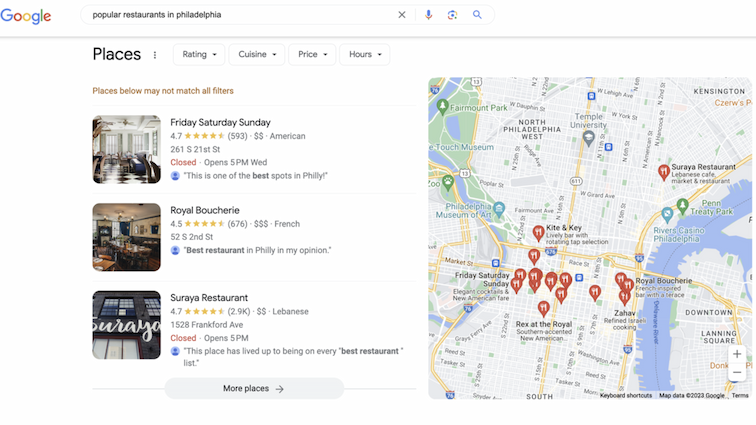Open the Hours filter dropdown
This screenshot has height=425, width=756.
point(364,55)
